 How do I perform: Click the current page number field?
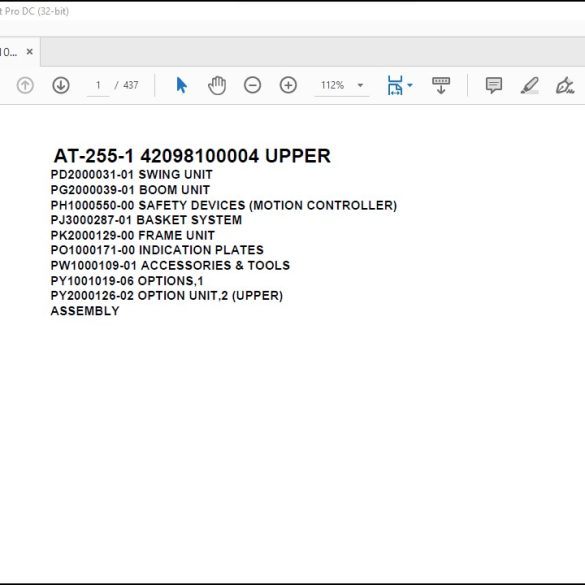point(98,85)
